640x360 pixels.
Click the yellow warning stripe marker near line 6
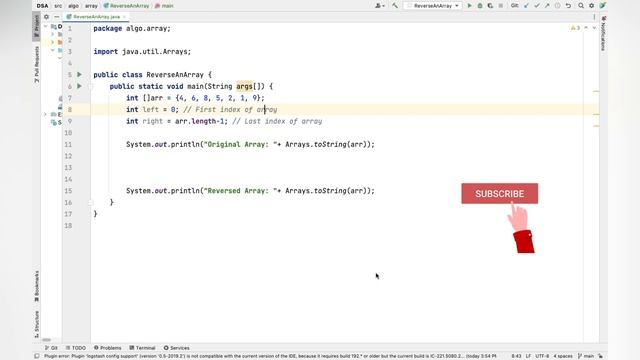[x=596, y=91]
